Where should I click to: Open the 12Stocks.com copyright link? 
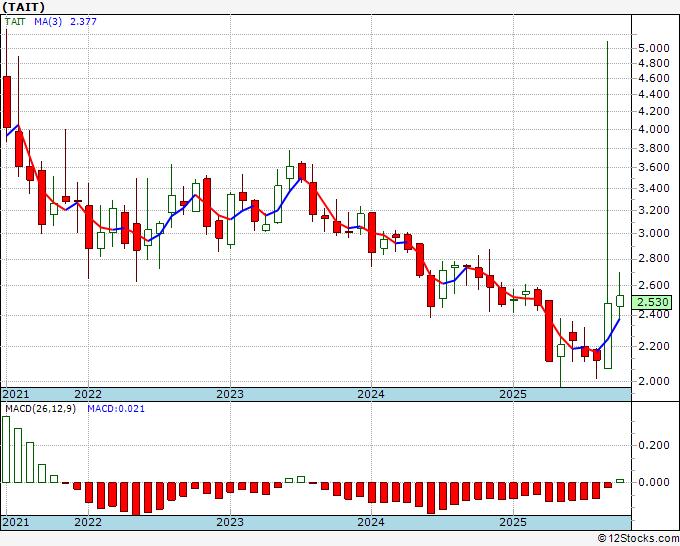click(638, 539)
